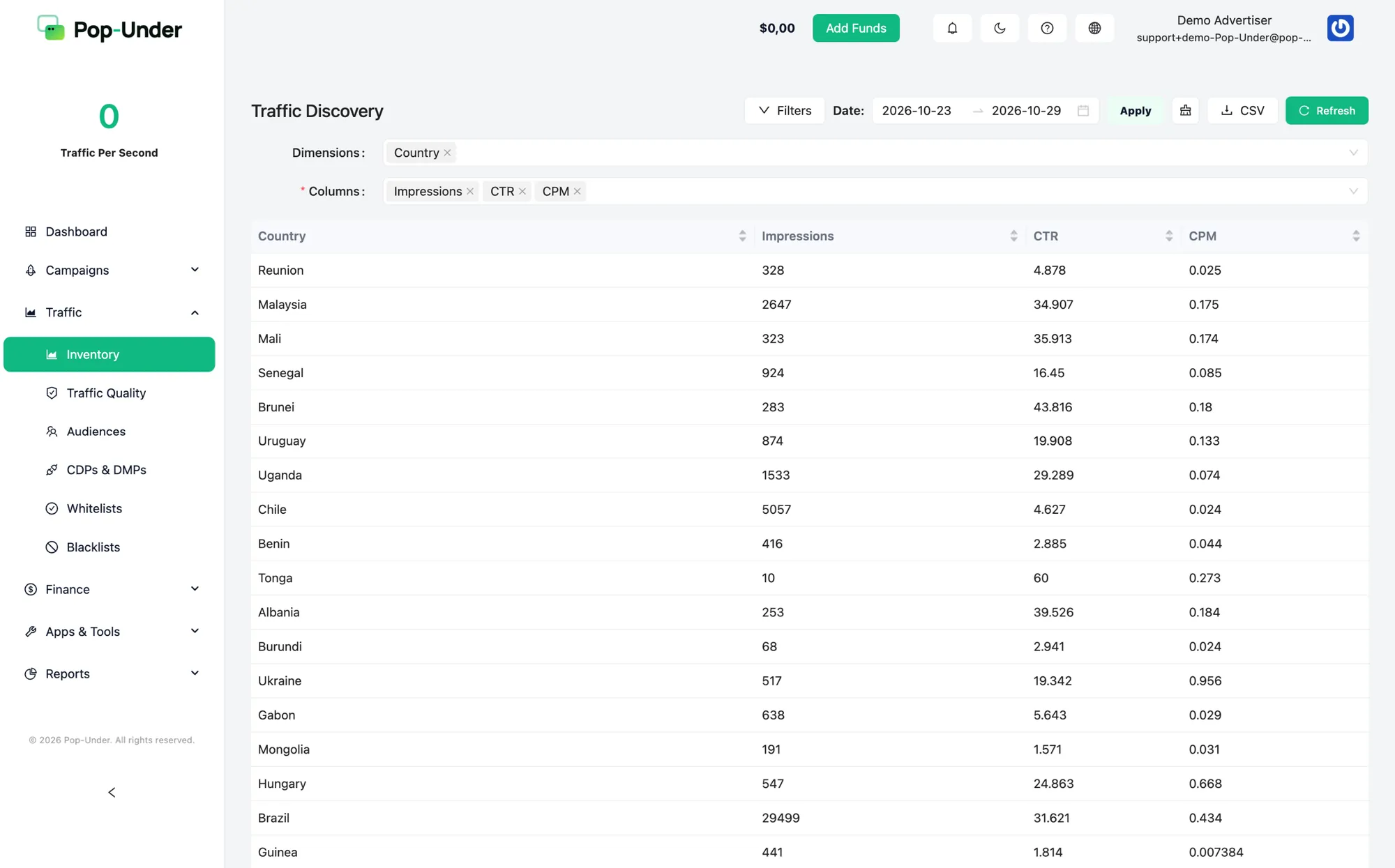Collapse the sidebar with arrow
Viewport: 1395px width, 868px height.
[x=112, y=793]
